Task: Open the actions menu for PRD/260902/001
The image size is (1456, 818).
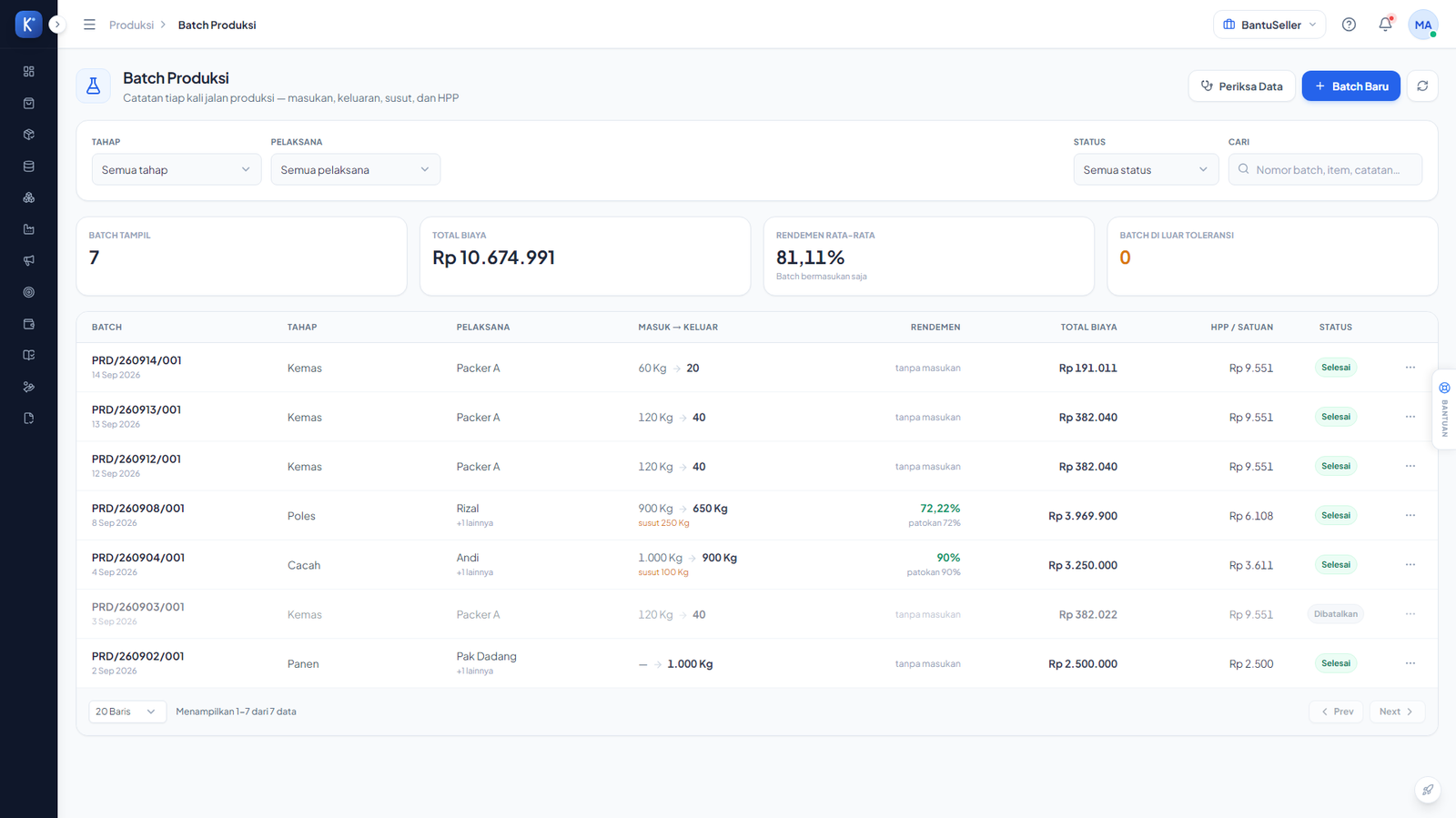Action: coord(1410,663)
